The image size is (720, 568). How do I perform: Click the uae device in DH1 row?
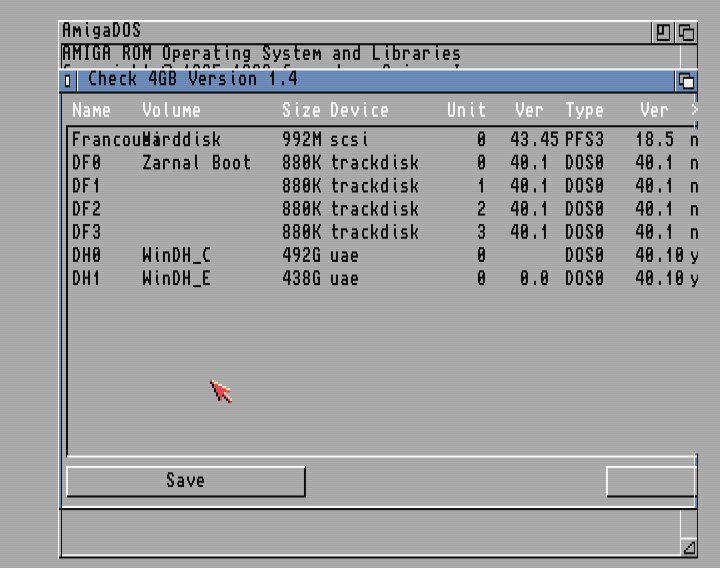pos(344,278)
